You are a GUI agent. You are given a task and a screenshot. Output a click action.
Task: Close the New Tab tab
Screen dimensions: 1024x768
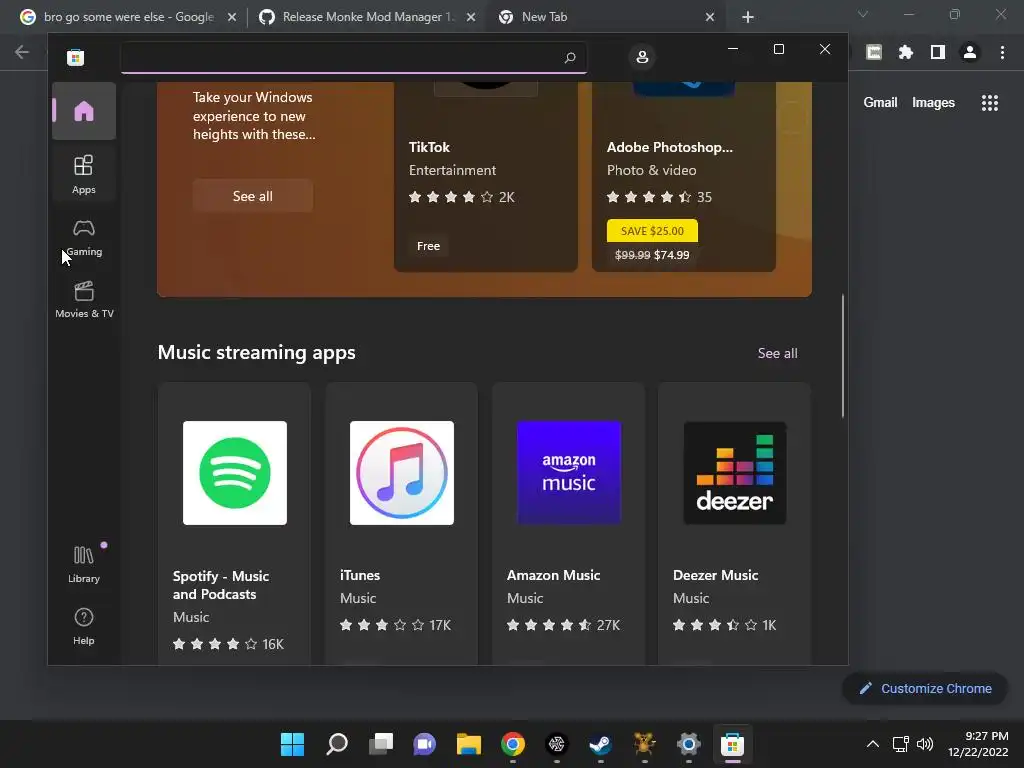710,17
